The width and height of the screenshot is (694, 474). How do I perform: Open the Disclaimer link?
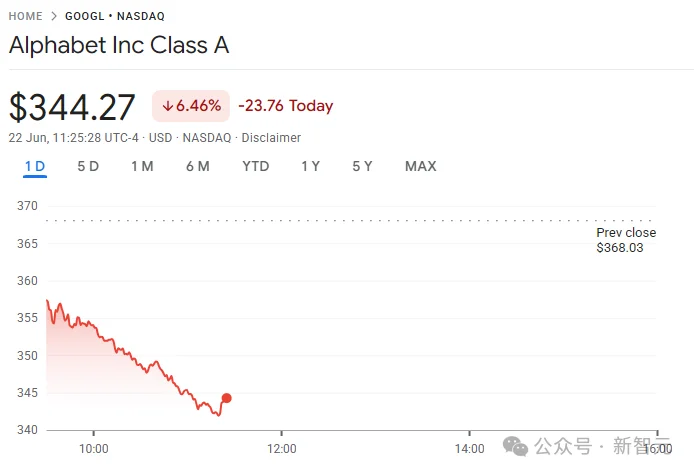click(271, 138)
